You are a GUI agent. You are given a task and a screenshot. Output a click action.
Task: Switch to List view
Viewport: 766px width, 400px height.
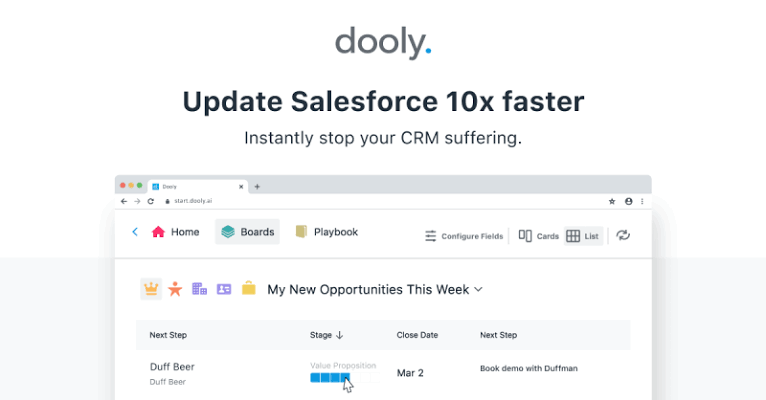pyautogui.click(x=583, y=236)
